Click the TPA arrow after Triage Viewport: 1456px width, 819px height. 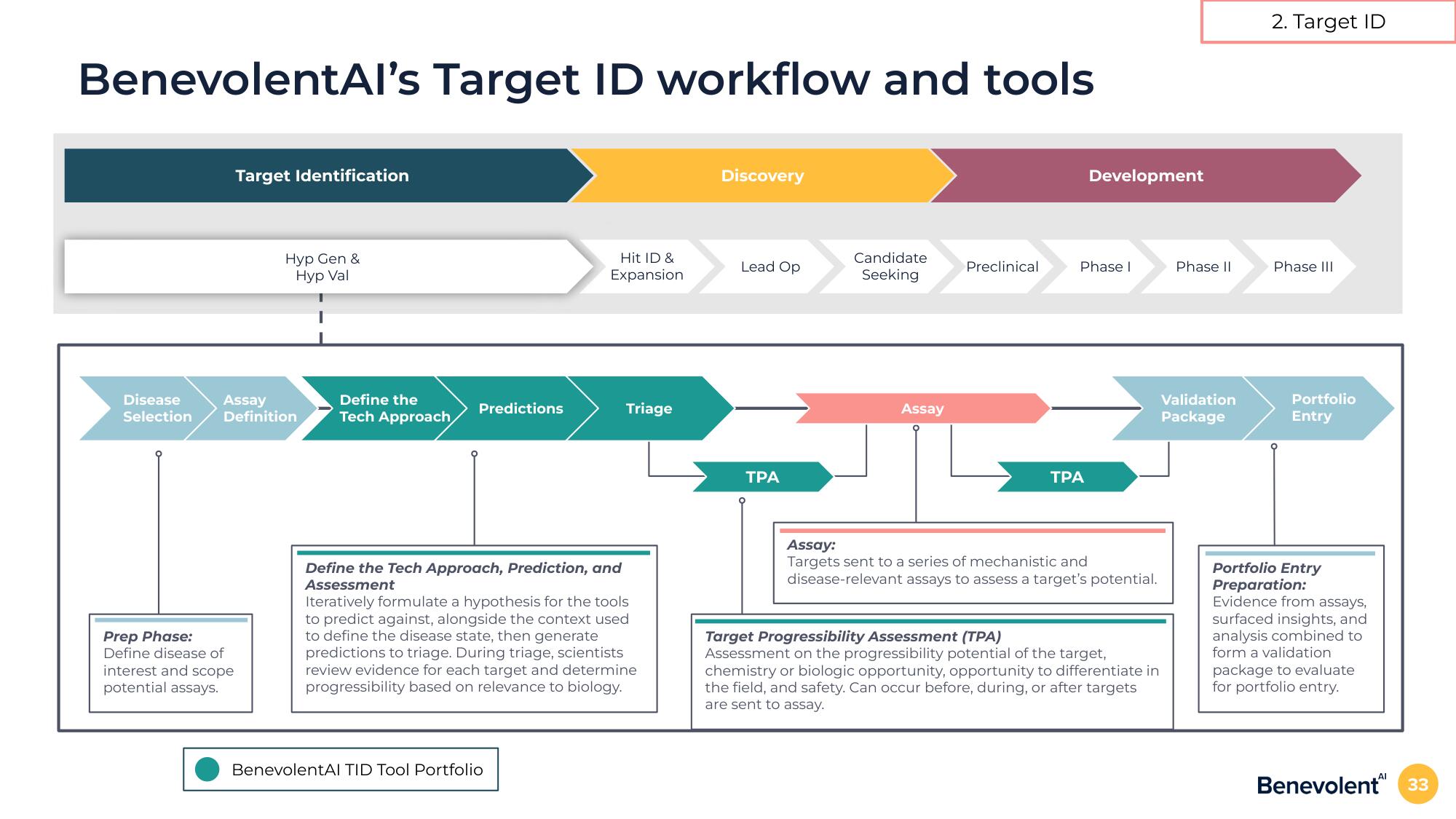point(762,477)
